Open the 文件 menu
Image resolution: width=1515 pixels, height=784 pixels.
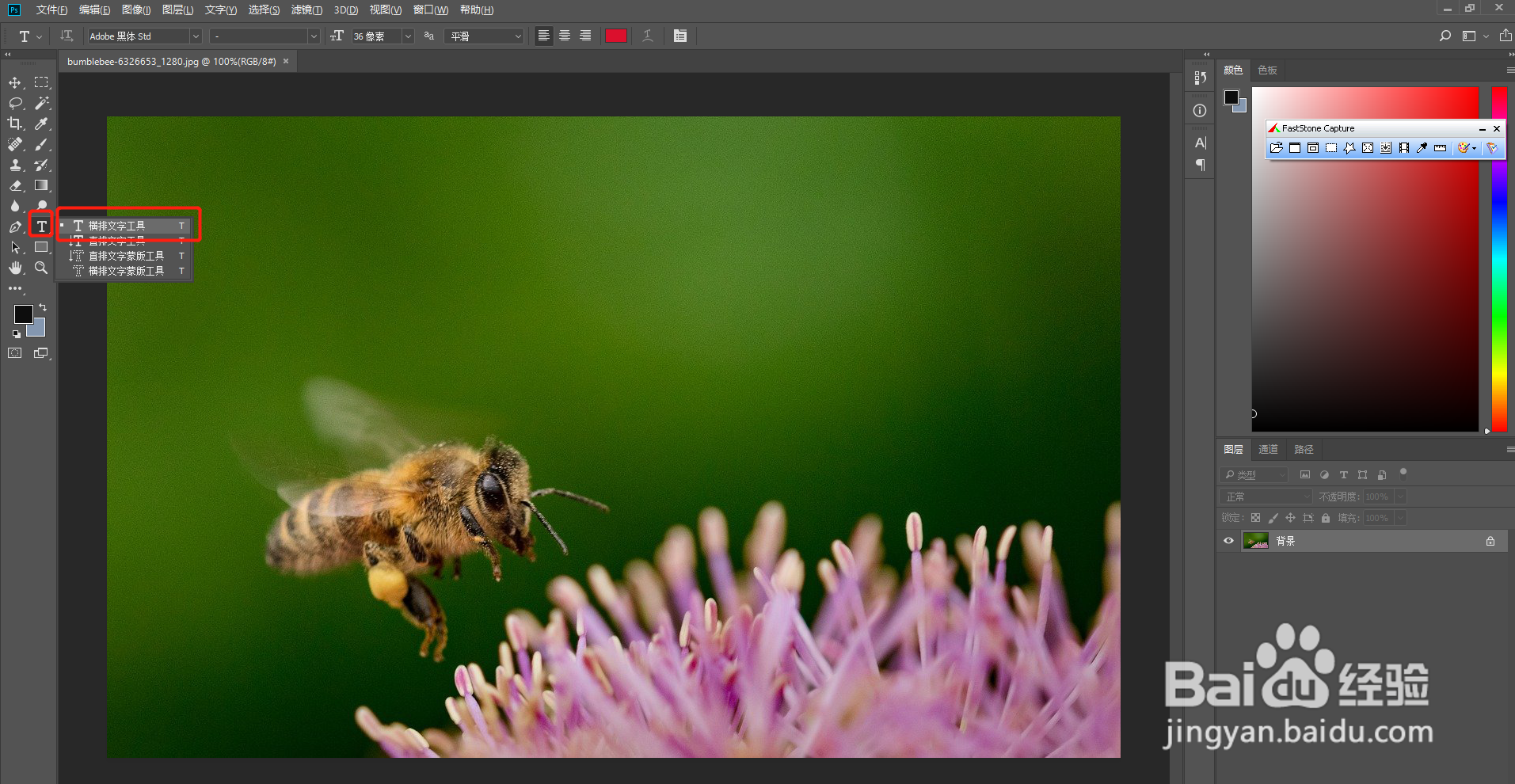51,10
